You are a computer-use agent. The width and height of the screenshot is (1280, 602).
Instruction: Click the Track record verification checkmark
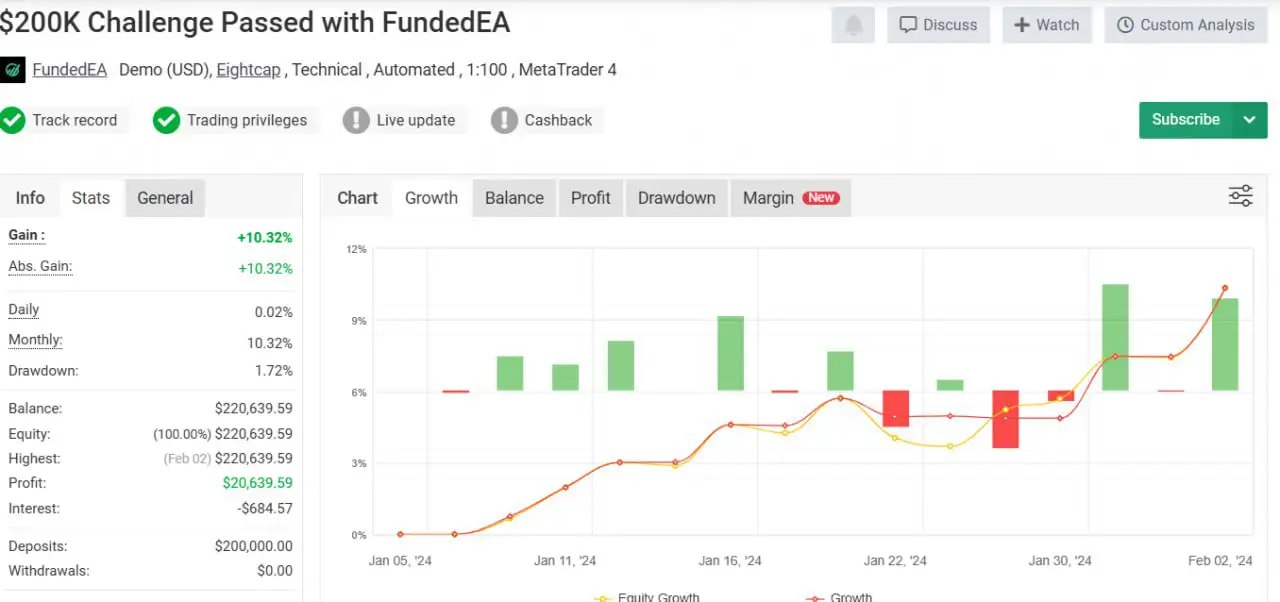pyautogui.click(x=13, y=120)
